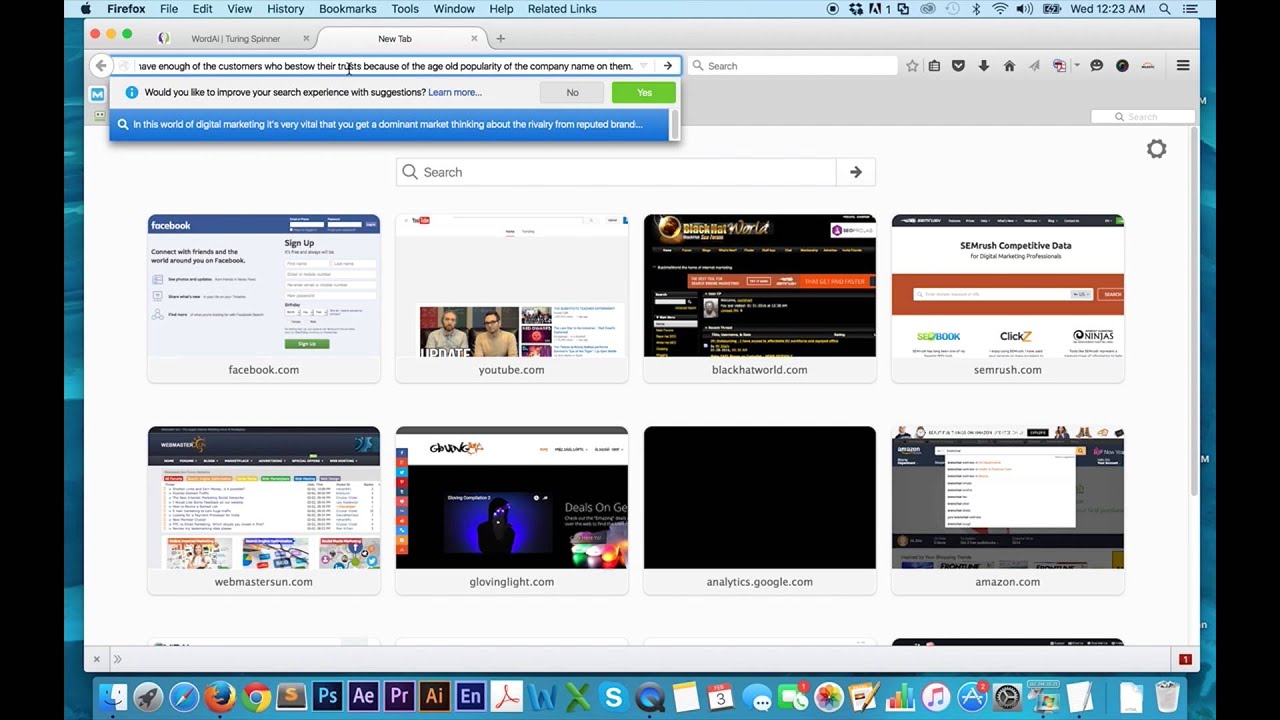Open the Apple menu

point(86,9)
